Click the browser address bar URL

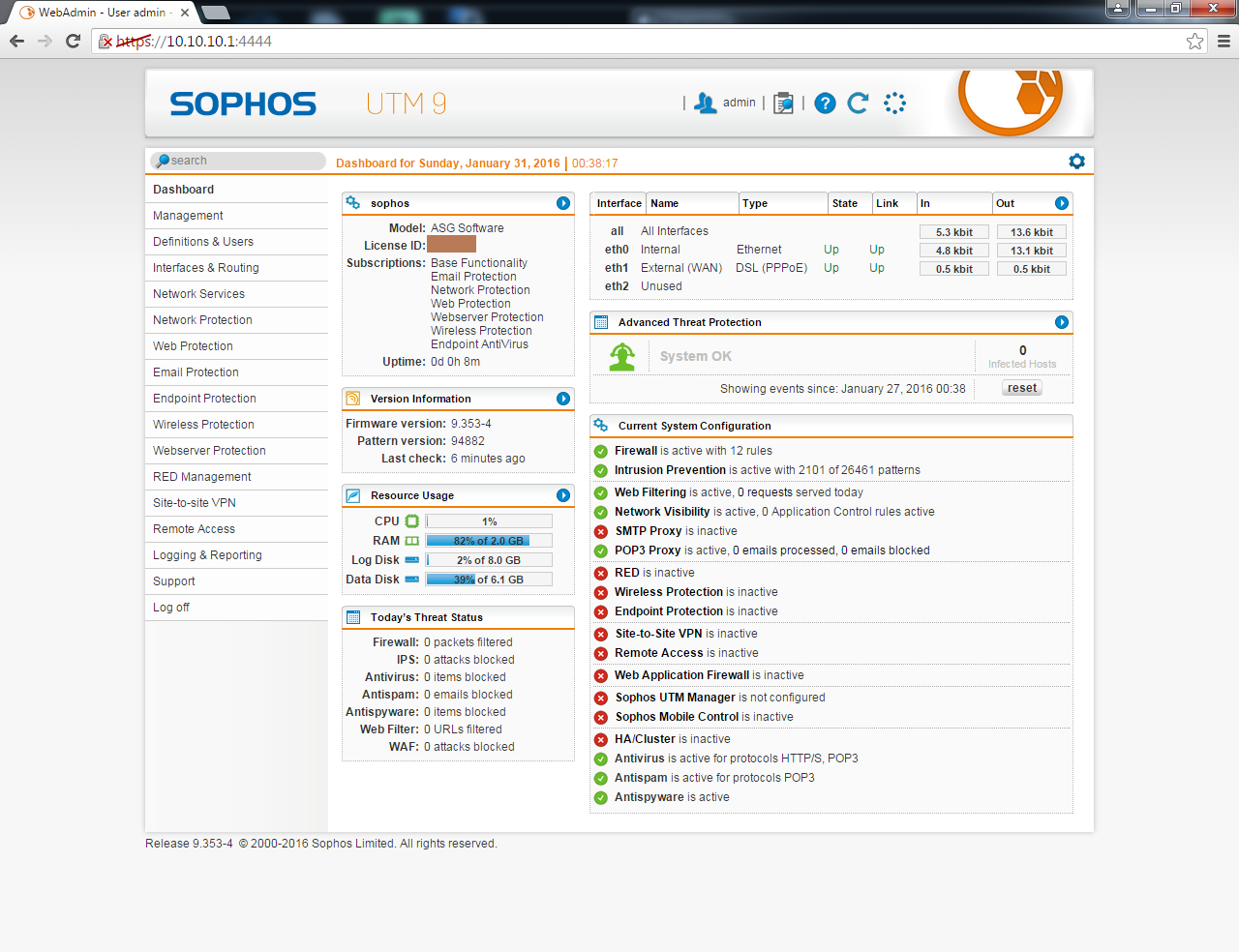(194, 42)
